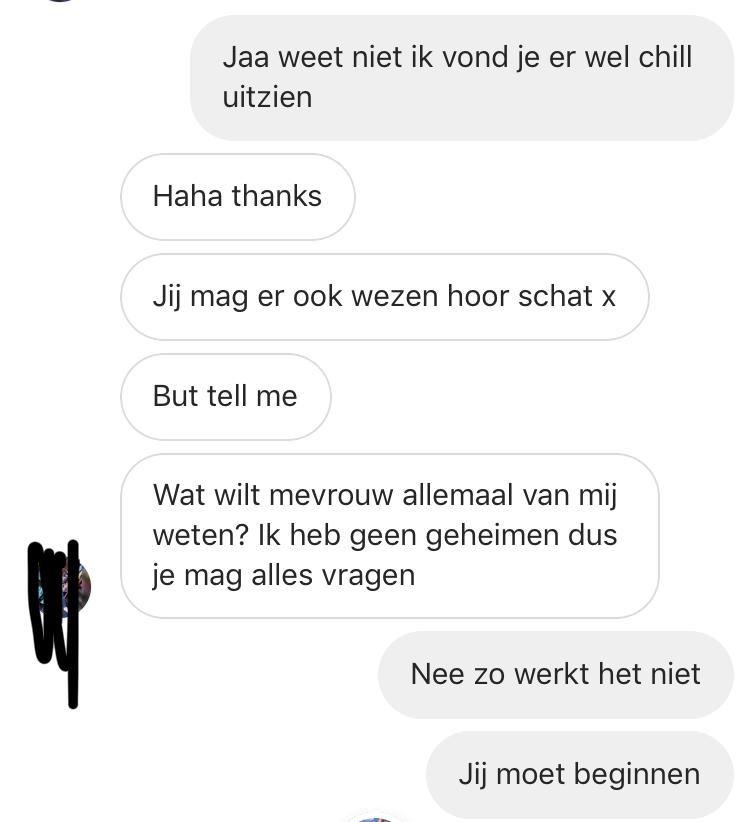750x822 pixels.
Task: Tap the "Jij mag er ook wezen" message
Action: 385,297
